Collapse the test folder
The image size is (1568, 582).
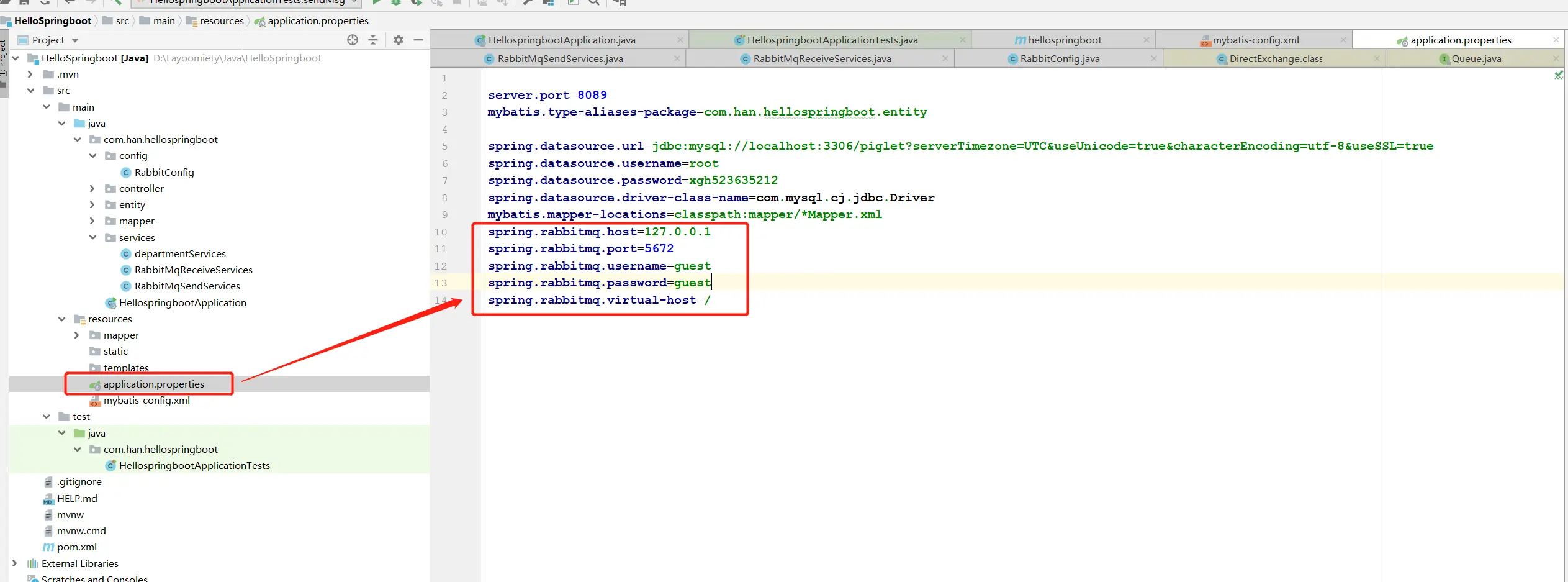point(46,416)
